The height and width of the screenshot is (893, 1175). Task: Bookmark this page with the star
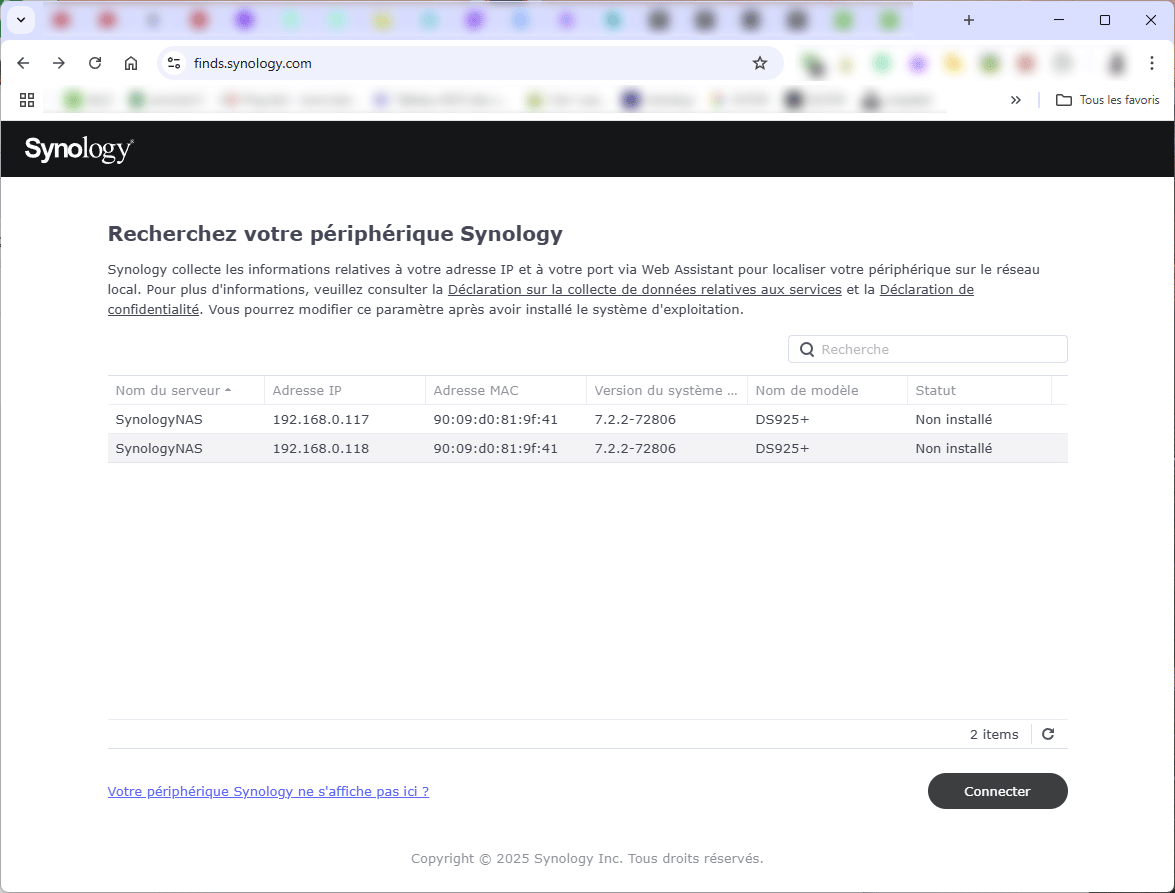coord(760,63)
